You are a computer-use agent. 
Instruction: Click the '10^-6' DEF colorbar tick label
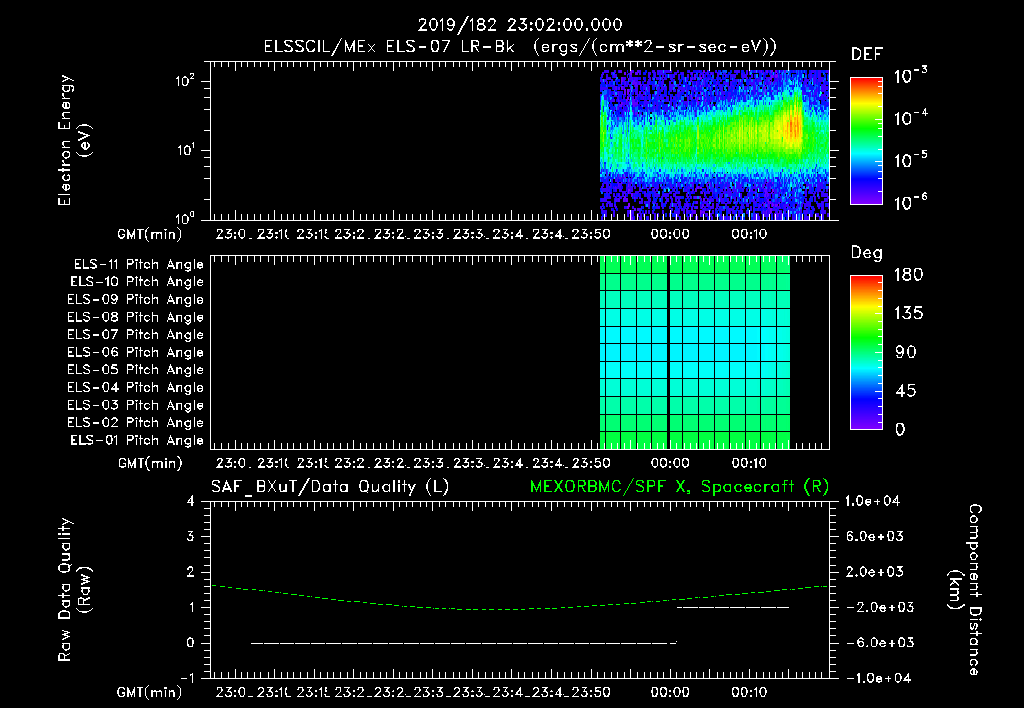coord(910,202)
